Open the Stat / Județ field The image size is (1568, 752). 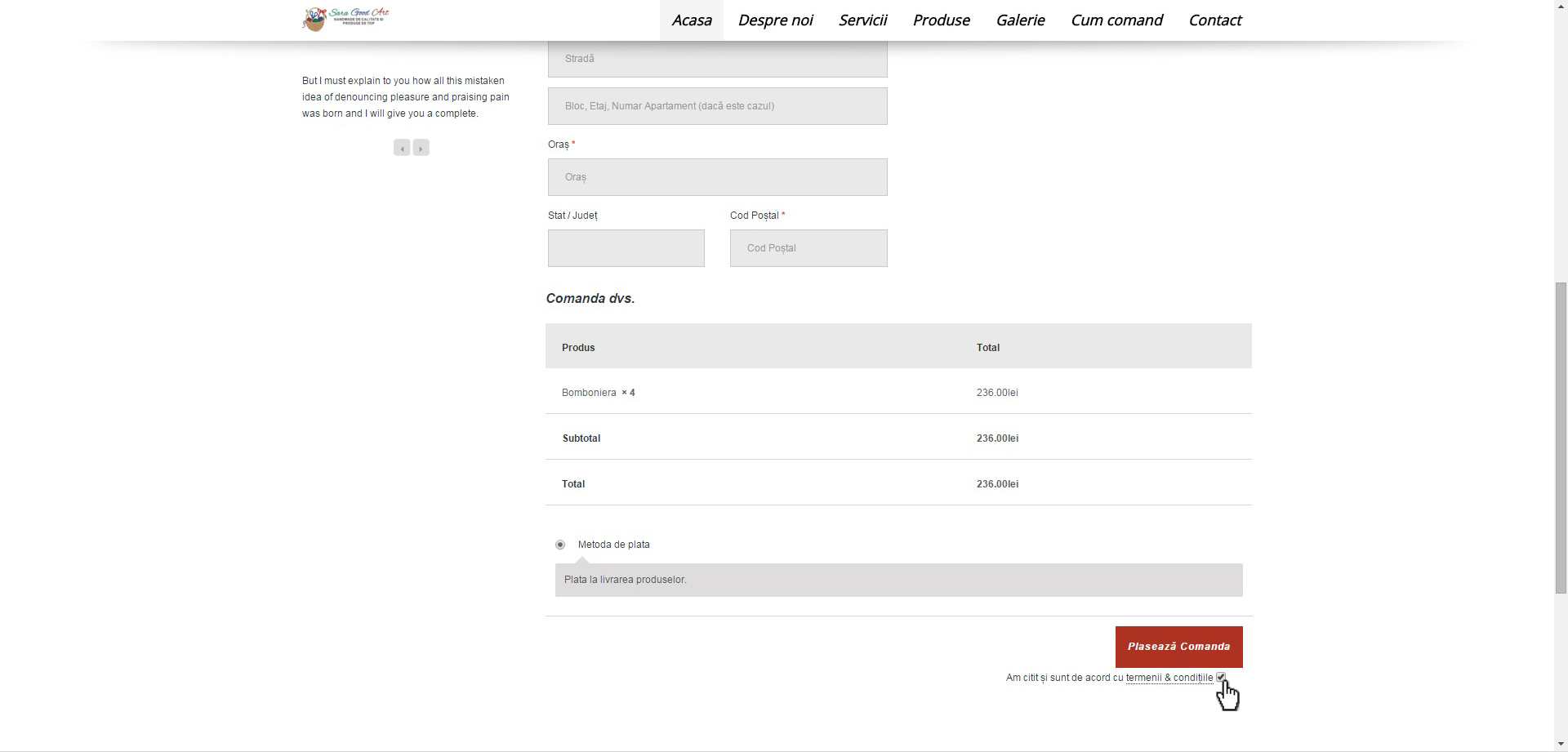point(626,248)
